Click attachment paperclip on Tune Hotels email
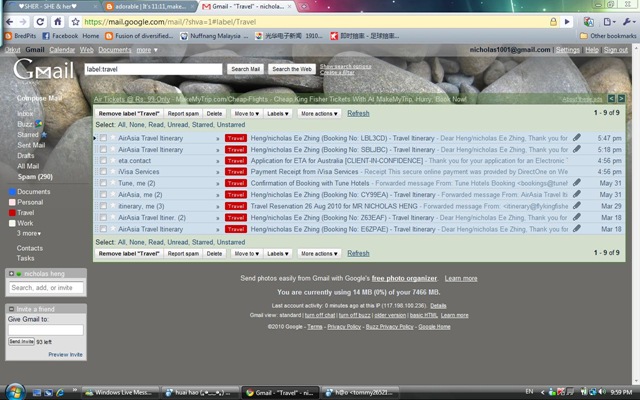 tap(576, 183)
